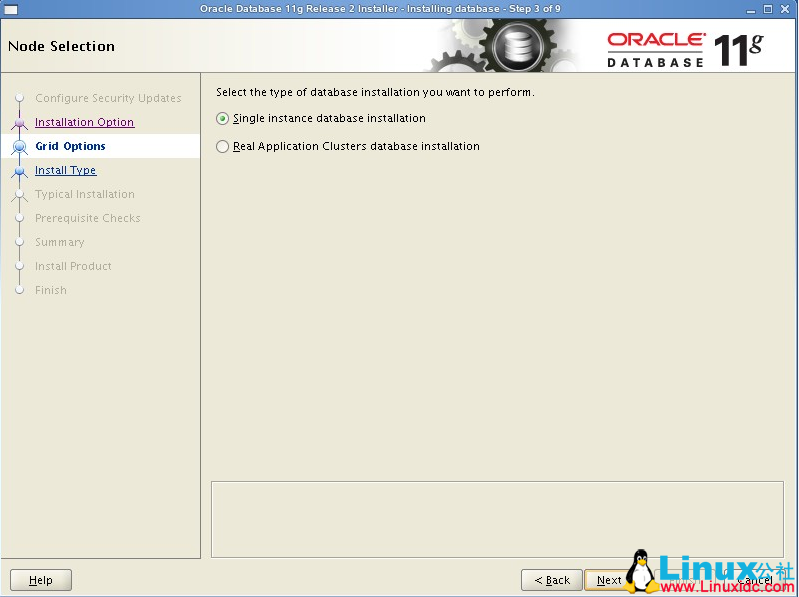
Task: Click the Installation Option step marker icon
Action: (x=19, y=123)
